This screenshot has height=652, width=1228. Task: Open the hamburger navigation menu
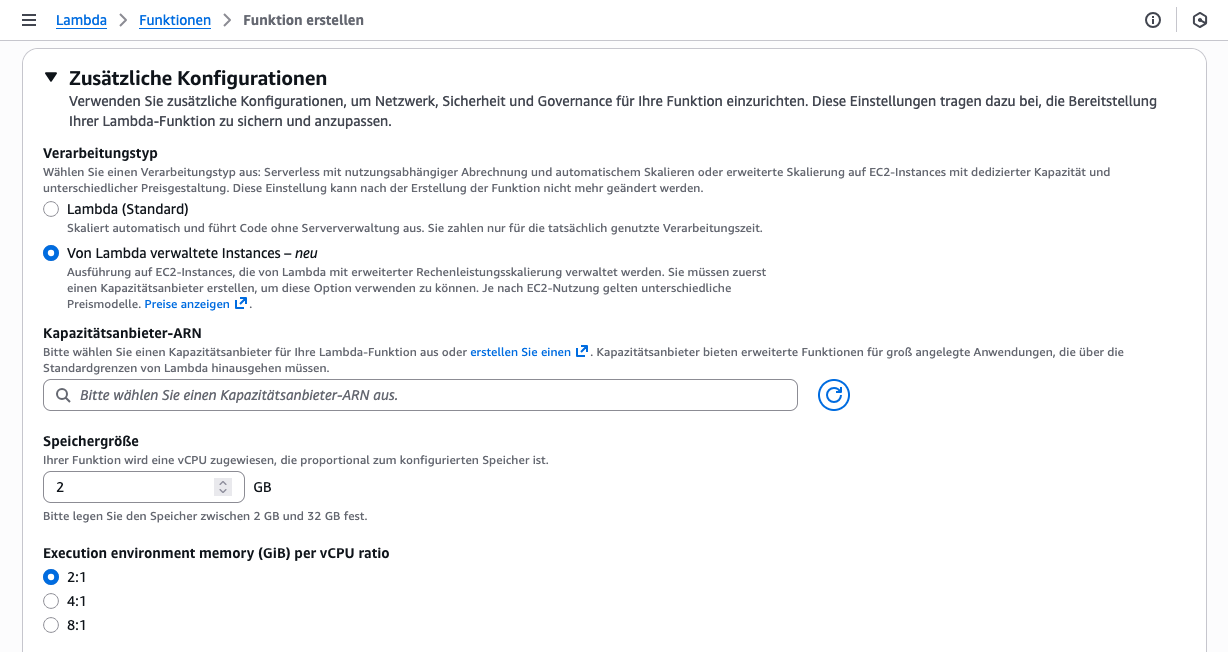pyautogui.click(x=28, y=20)
